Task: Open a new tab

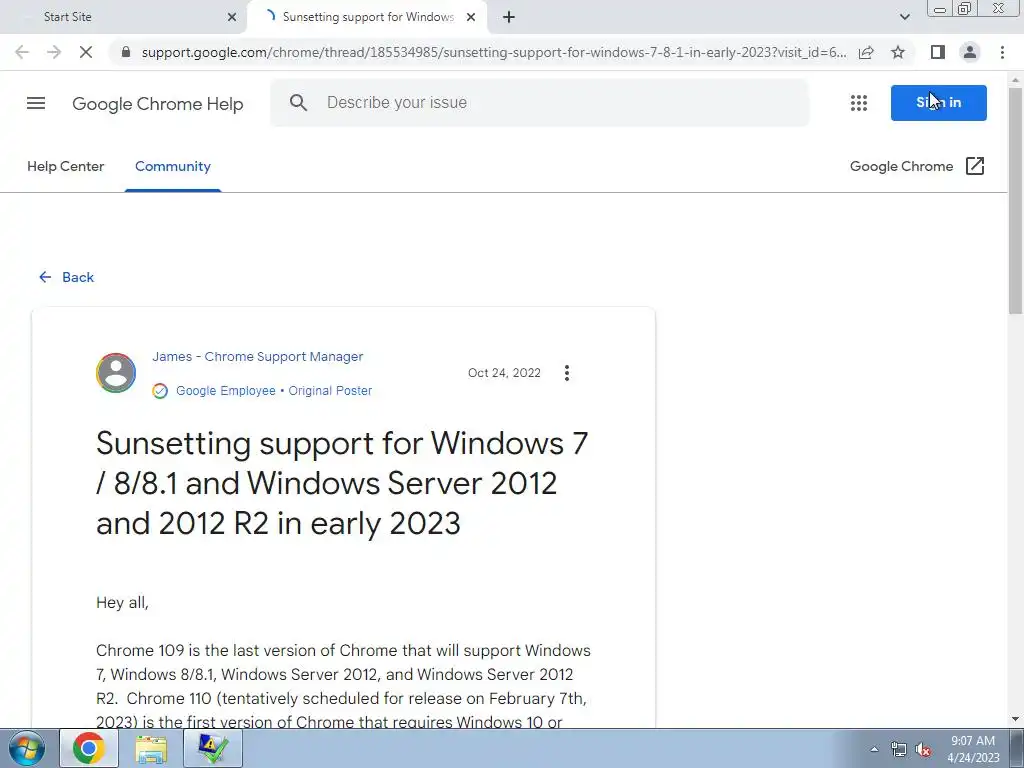Action: (509, 17)
